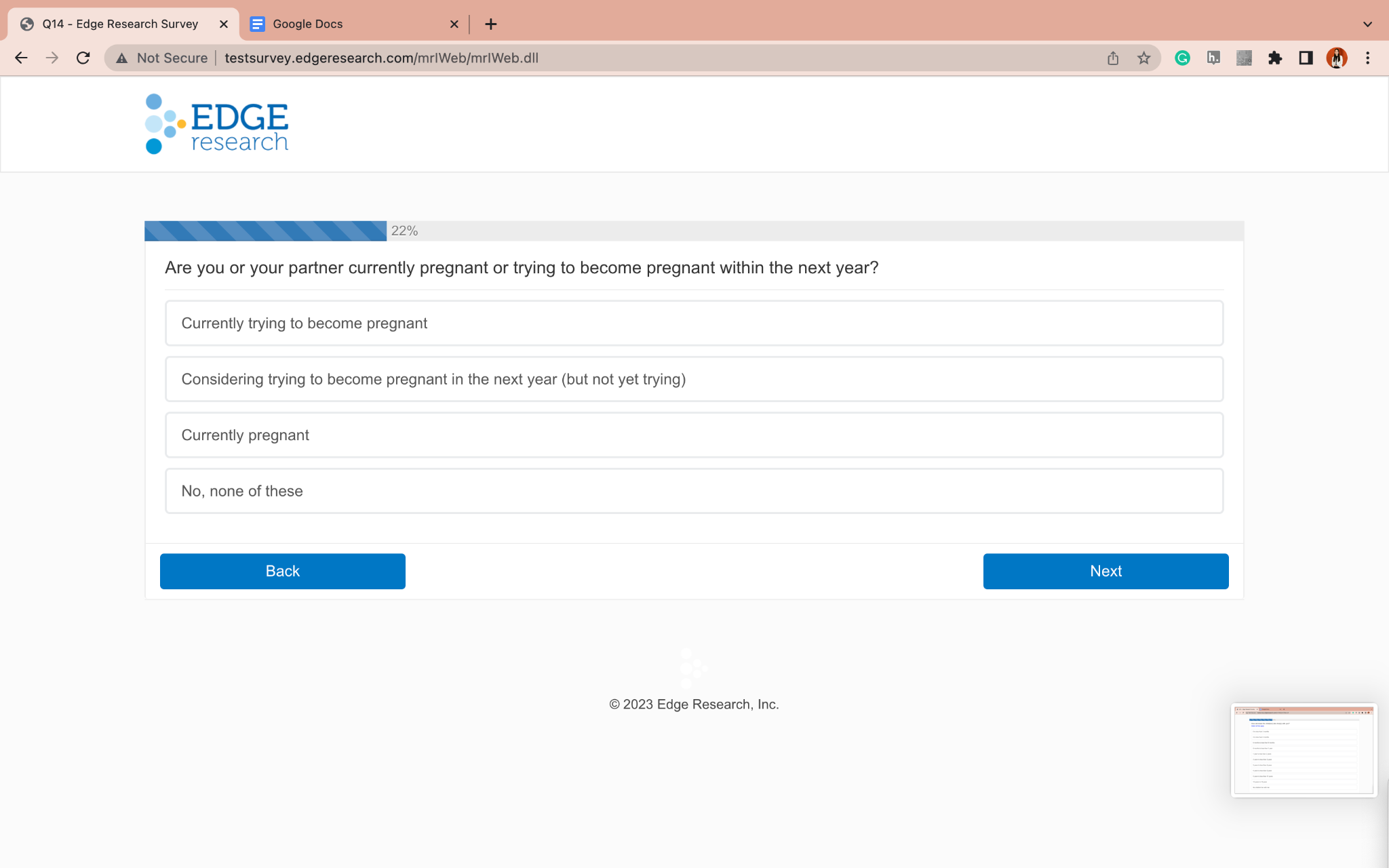The image size is (1389, 868).
Task: Click the 22% survey progress bar
Action: 266,231
